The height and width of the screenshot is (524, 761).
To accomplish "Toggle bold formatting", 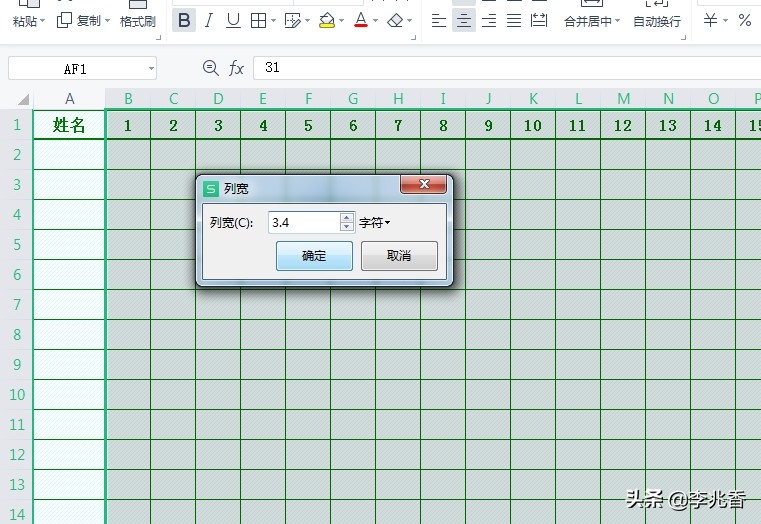I will pyautogui.click(x=184, y=20).
